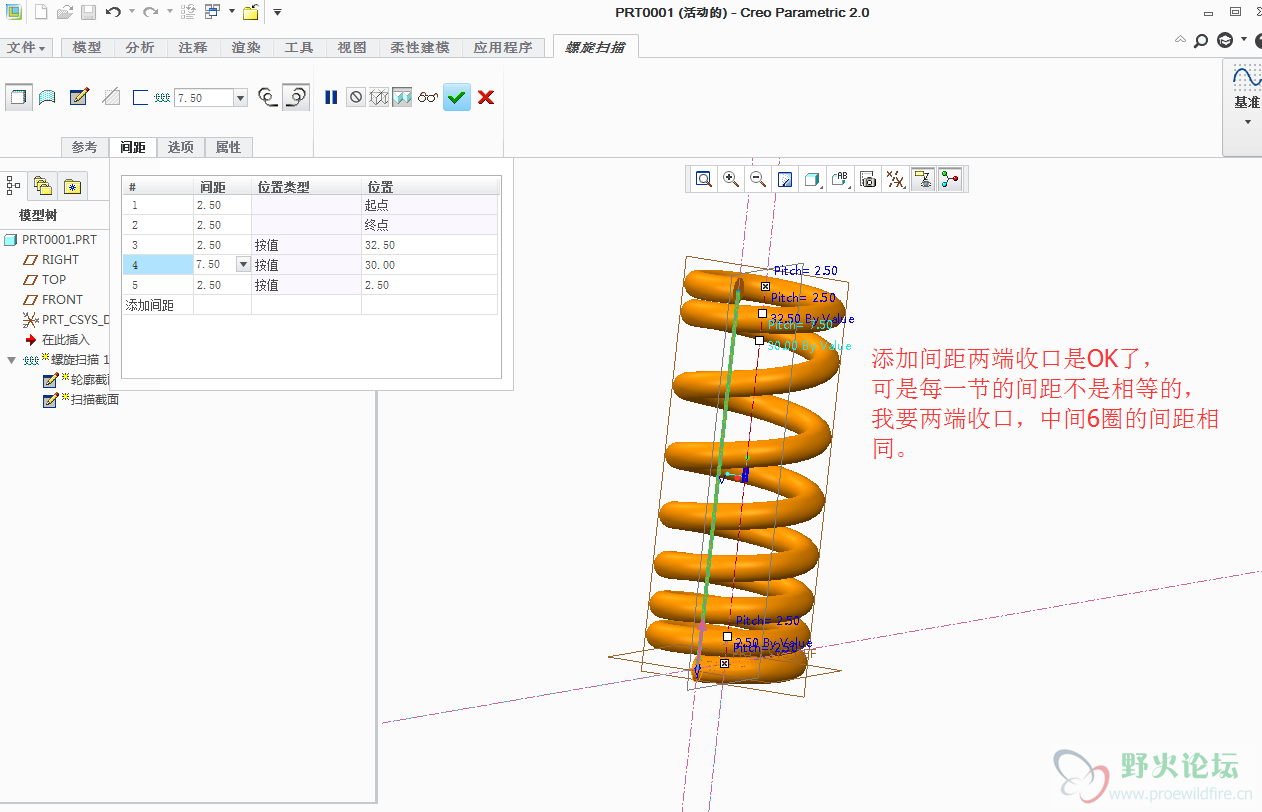This screenshot has width=1262, height=812.
Task: Select 扫描截面 in the model tree
Action: click(95, 400)
